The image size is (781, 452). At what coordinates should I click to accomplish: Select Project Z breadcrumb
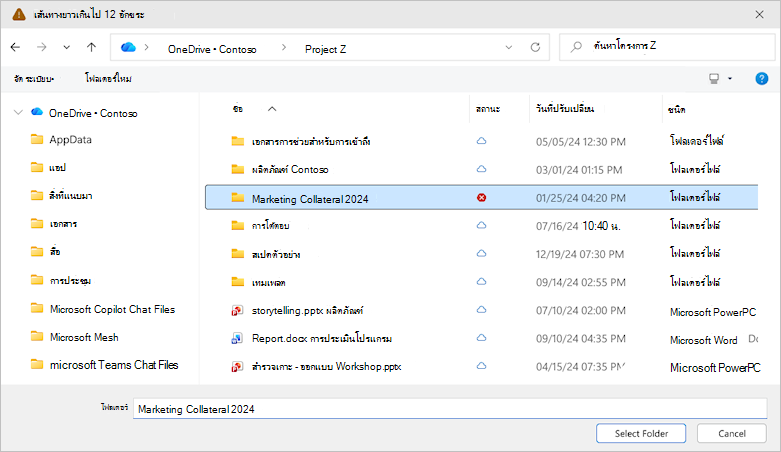(x=325, y=49)
